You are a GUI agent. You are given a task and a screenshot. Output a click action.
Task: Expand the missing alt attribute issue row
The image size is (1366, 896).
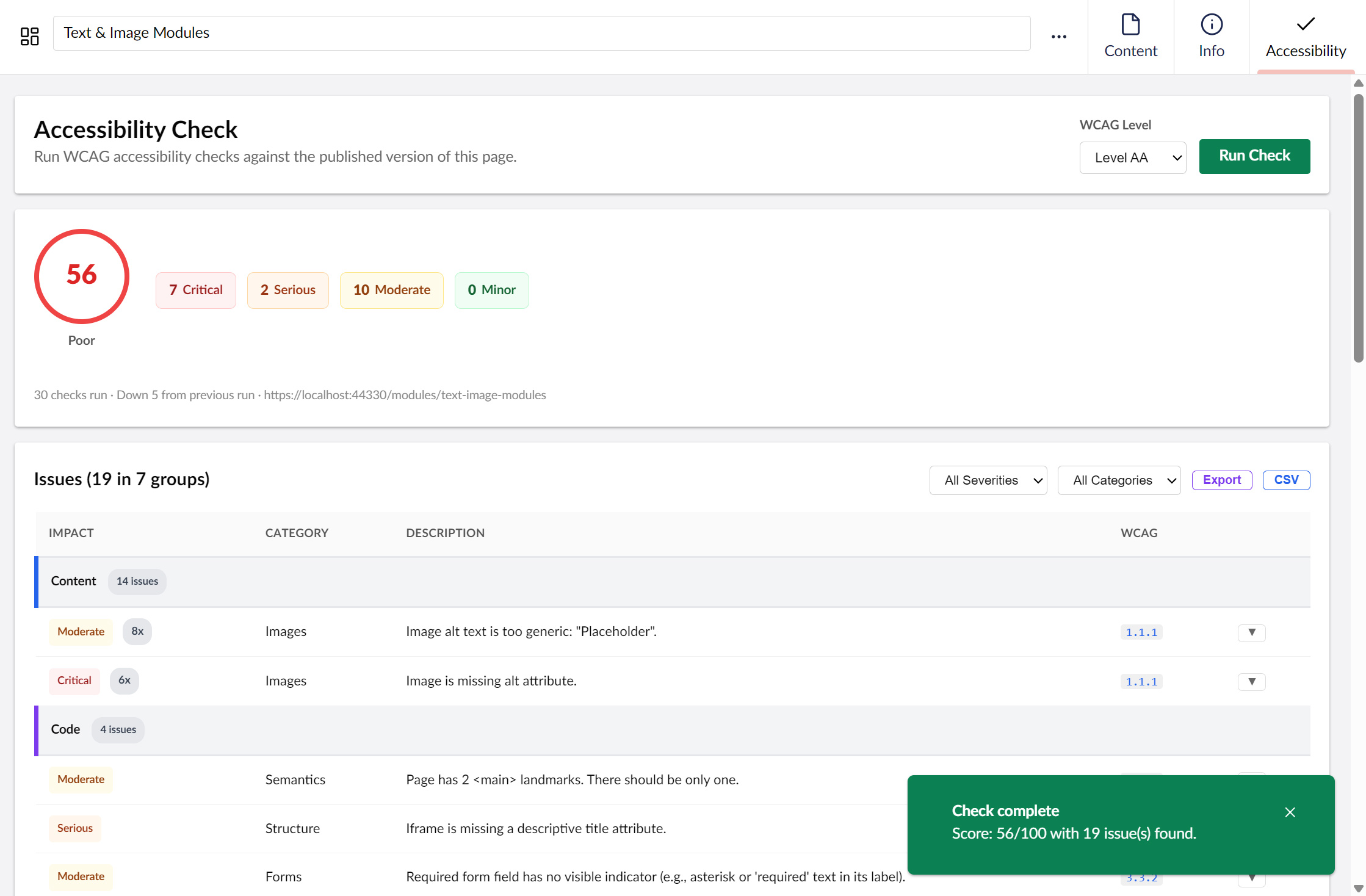coord(1251,682)
